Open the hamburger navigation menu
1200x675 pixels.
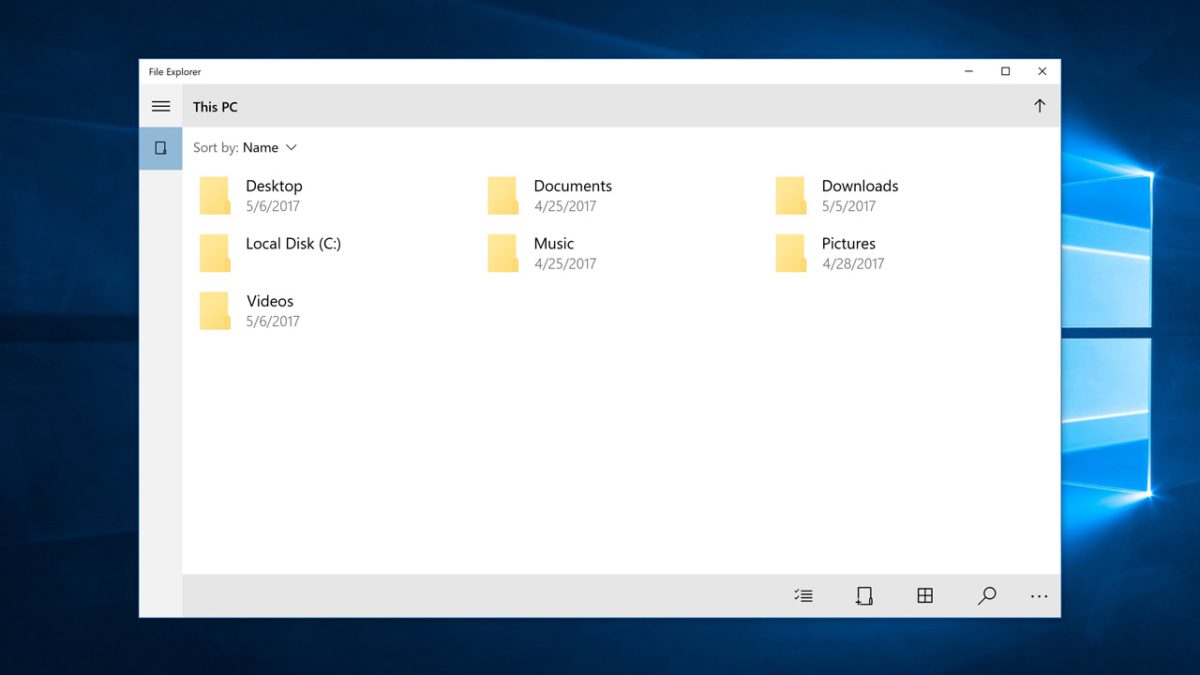tap(161, 106)
